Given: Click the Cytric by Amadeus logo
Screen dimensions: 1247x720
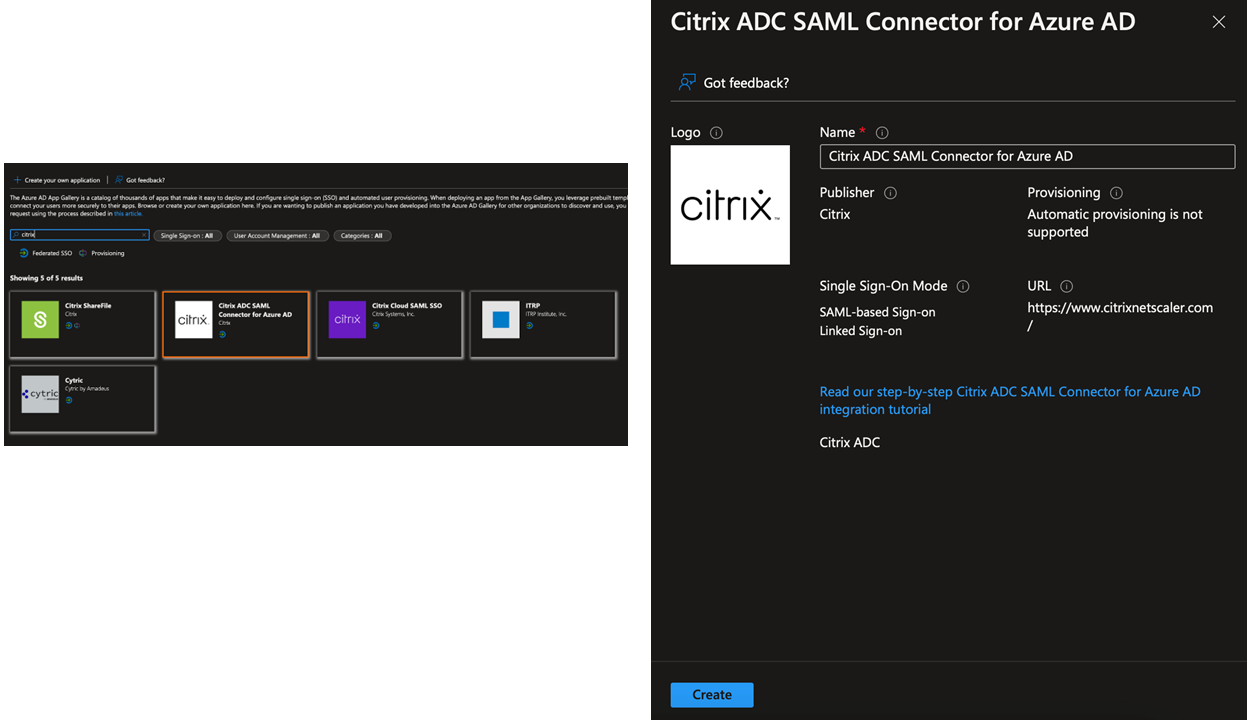Looking at the screenshot, I should pos(41,394).
